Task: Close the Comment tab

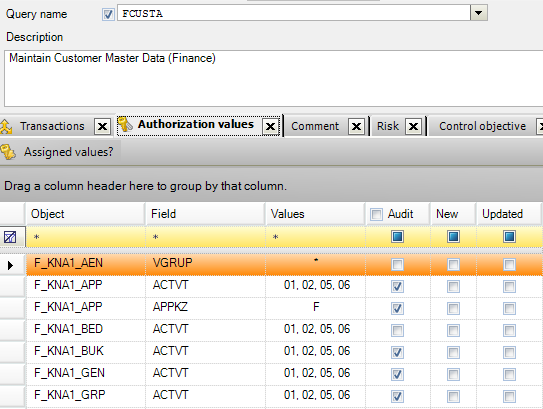Action: [356, 126]
